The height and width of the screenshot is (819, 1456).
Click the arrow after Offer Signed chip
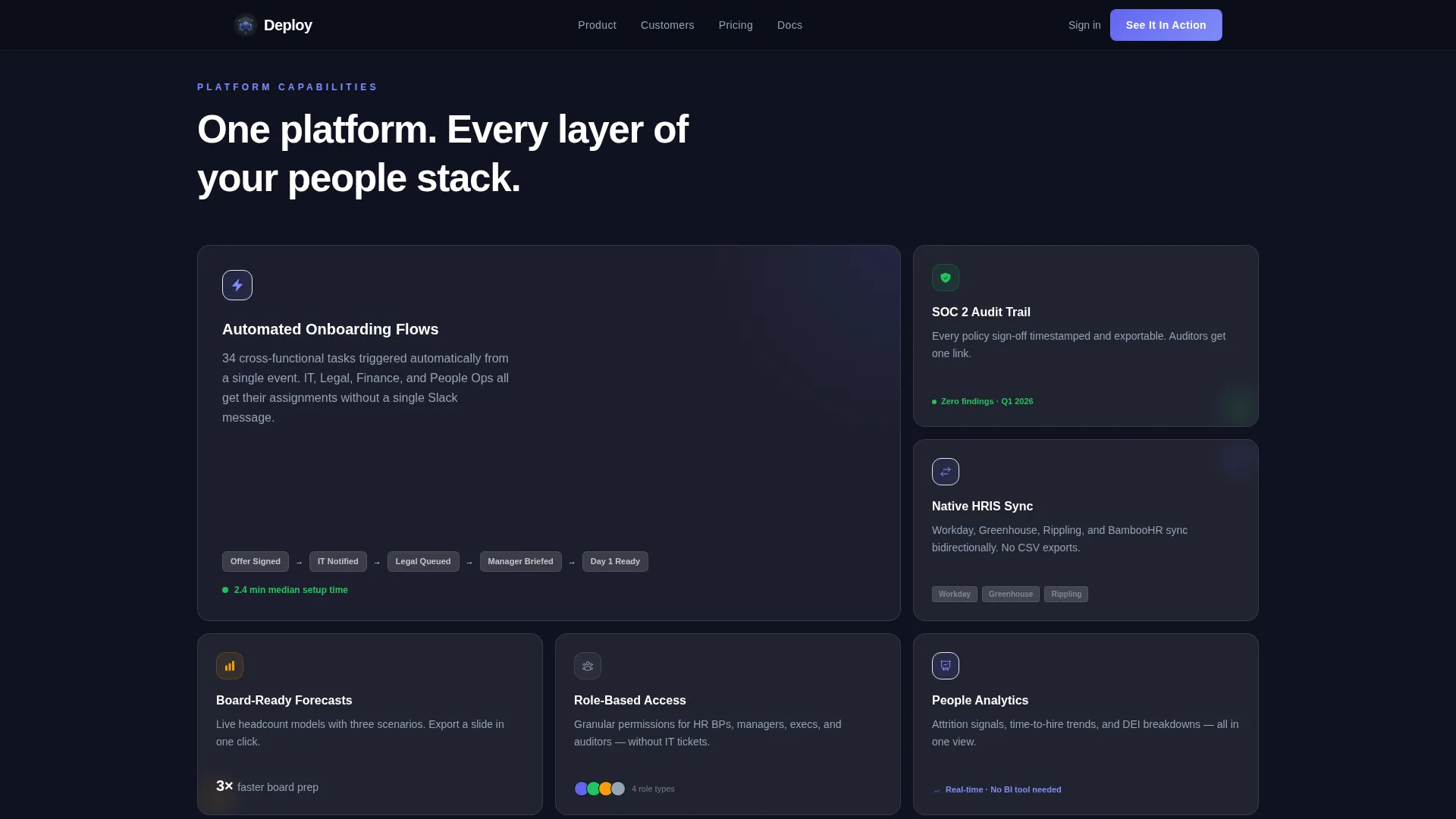click(299, 562)
